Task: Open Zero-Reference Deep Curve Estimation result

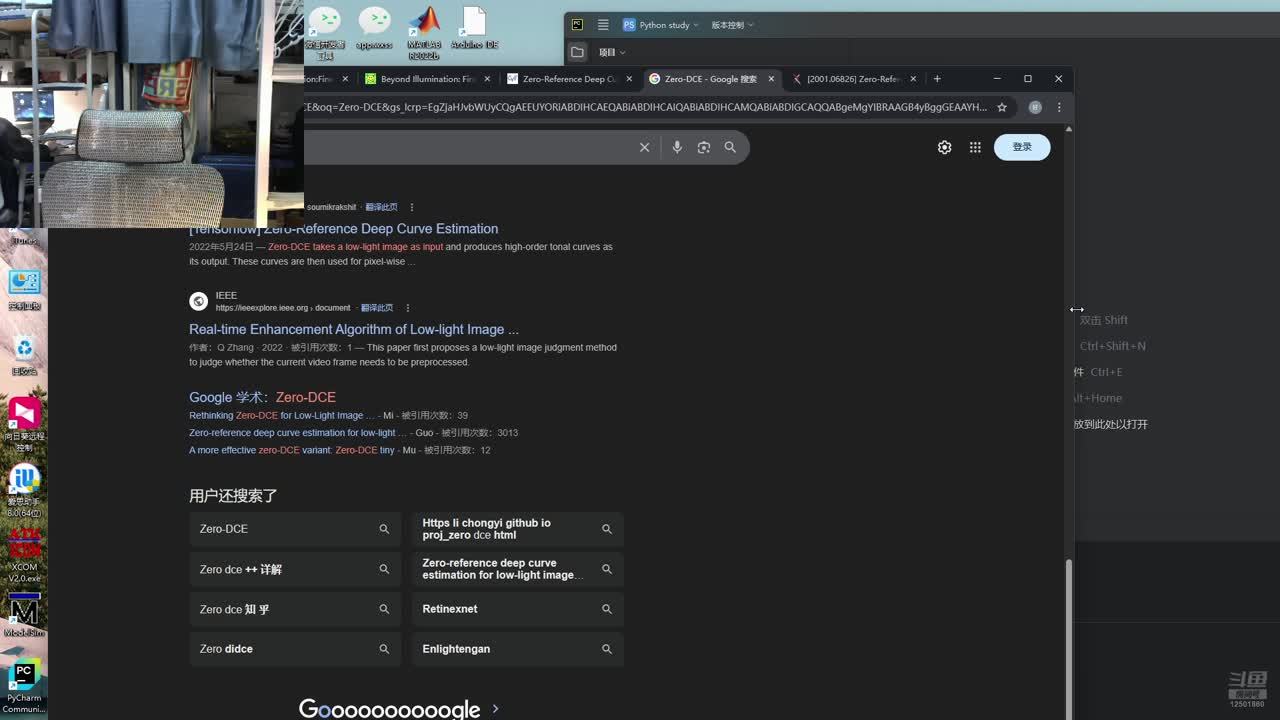Action: click(344, 229)
